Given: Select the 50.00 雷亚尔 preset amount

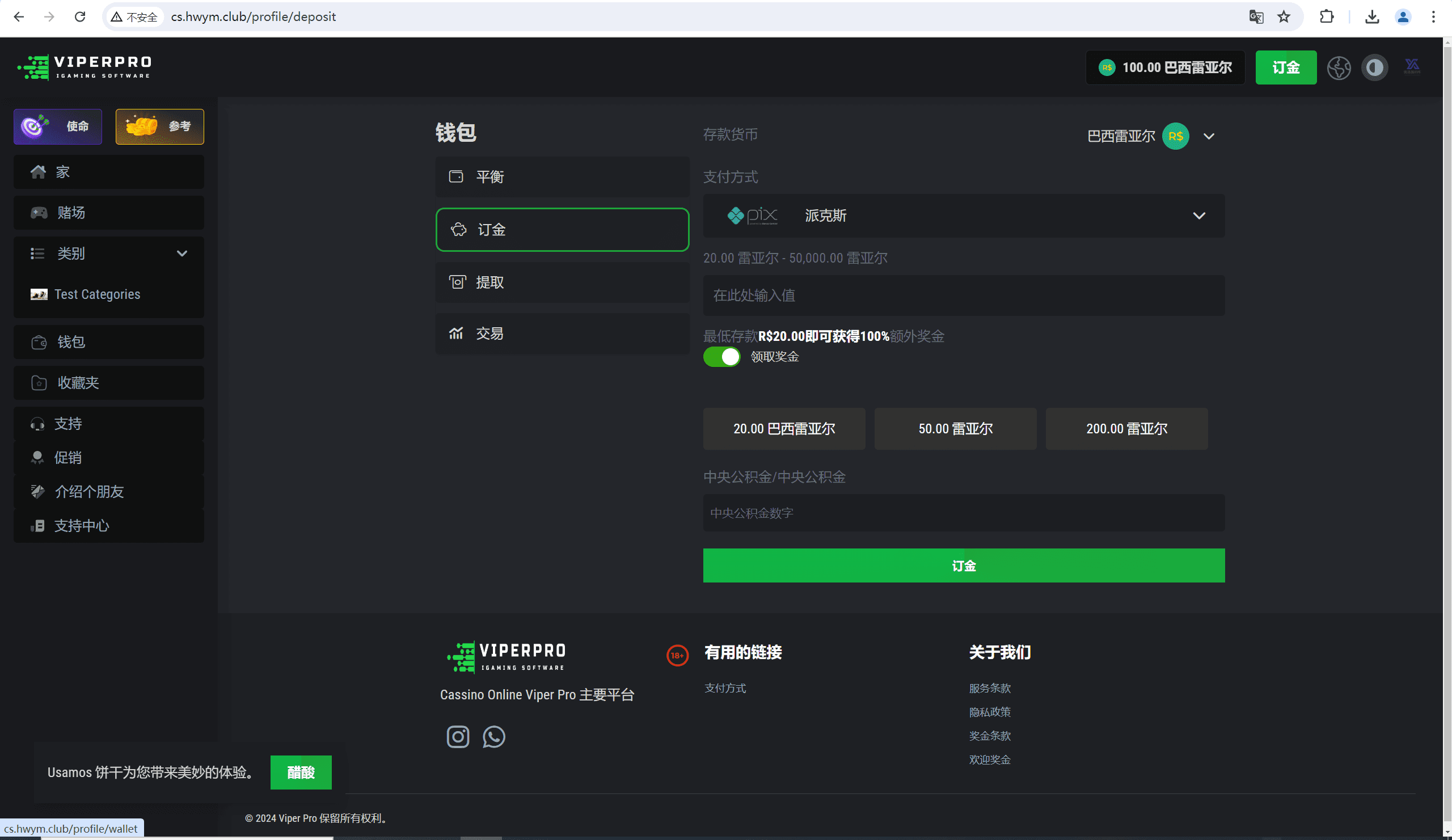Looking at the screenshot, I should (955, 429).
